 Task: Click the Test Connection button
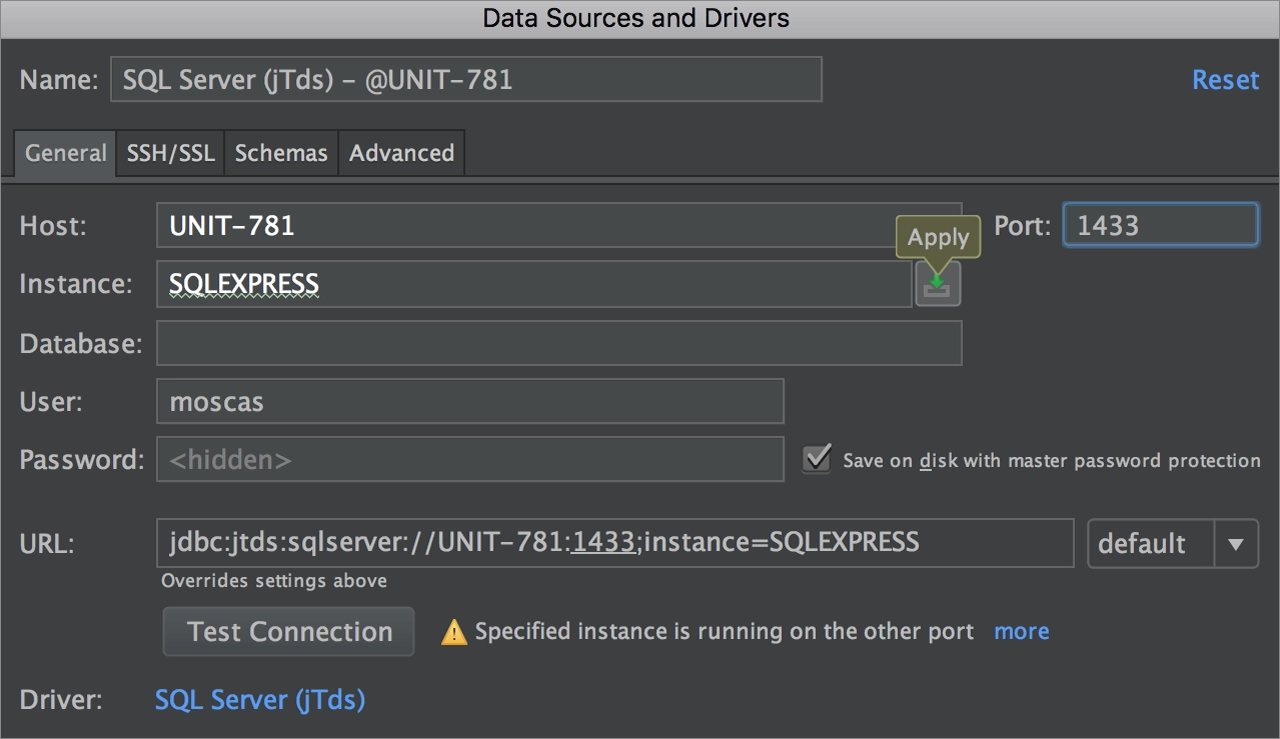point(289,632)
